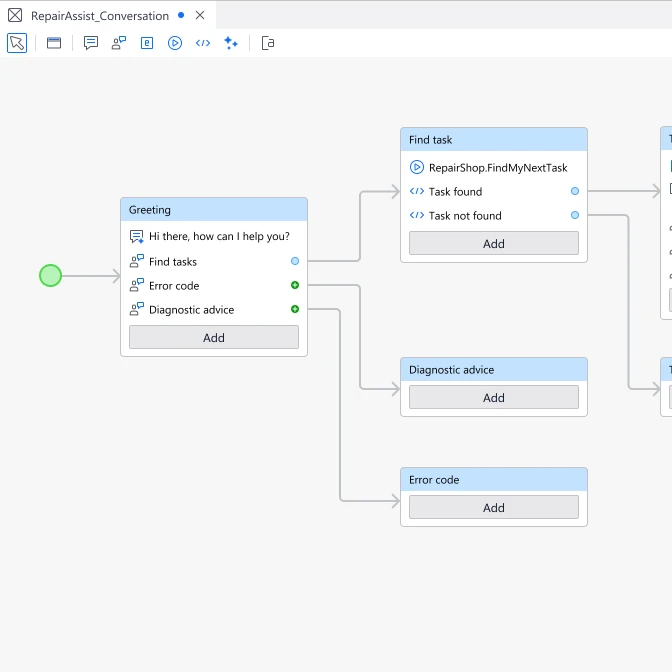Select the Greeting node header

click(x=214, y=210)
